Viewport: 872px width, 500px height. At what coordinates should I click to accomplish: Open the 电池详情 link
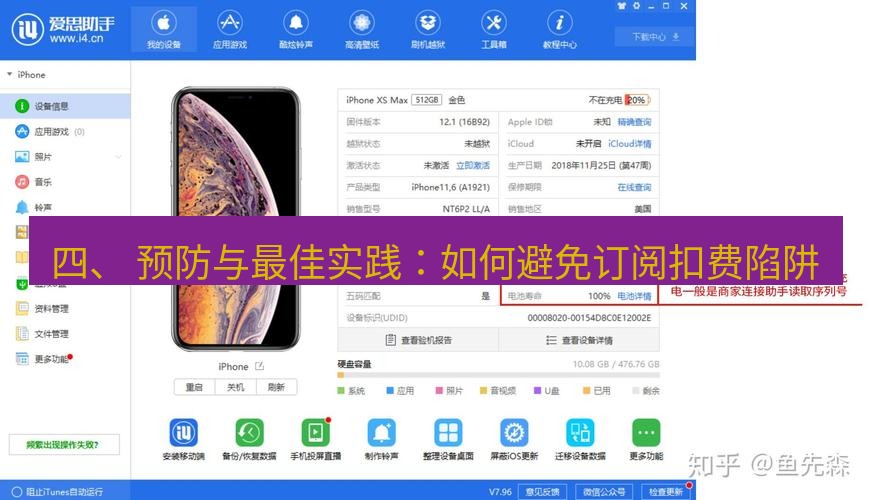[634, 296]
